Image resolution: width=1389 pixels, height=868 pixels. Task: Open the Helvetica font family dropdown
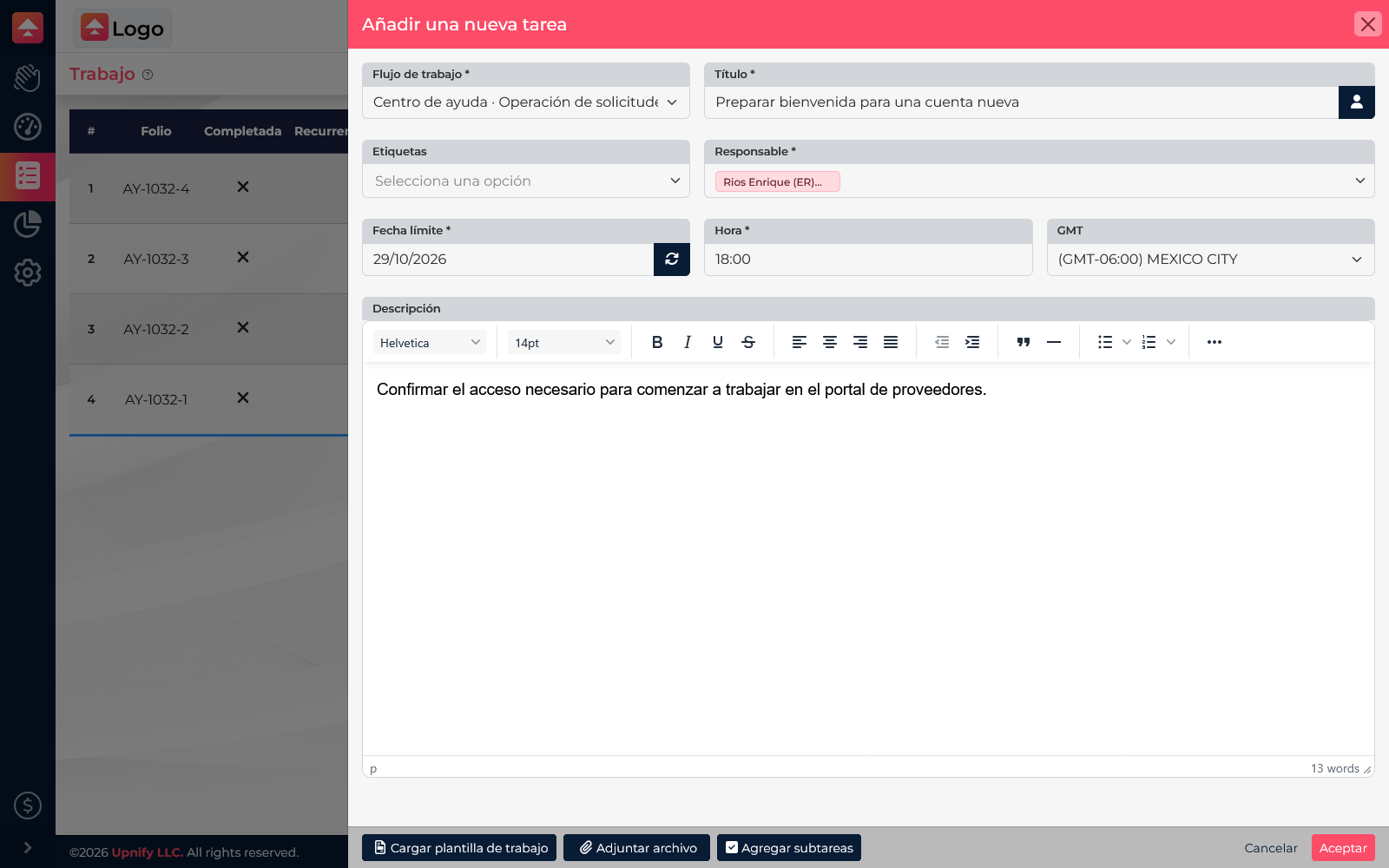click(430, 342)
